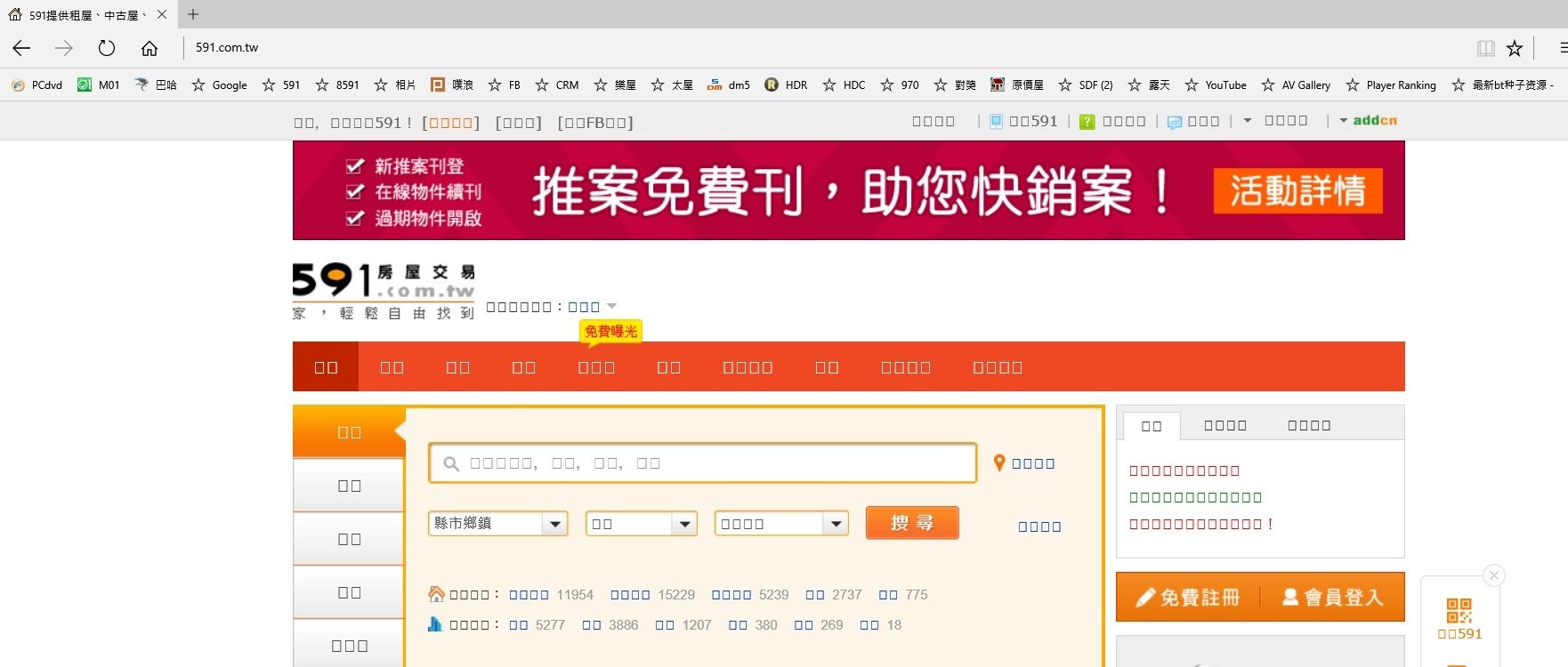Open the HDR bookmark
Image resolution: width=1568 pixels, height=667 pixels.
click(786, 85)
